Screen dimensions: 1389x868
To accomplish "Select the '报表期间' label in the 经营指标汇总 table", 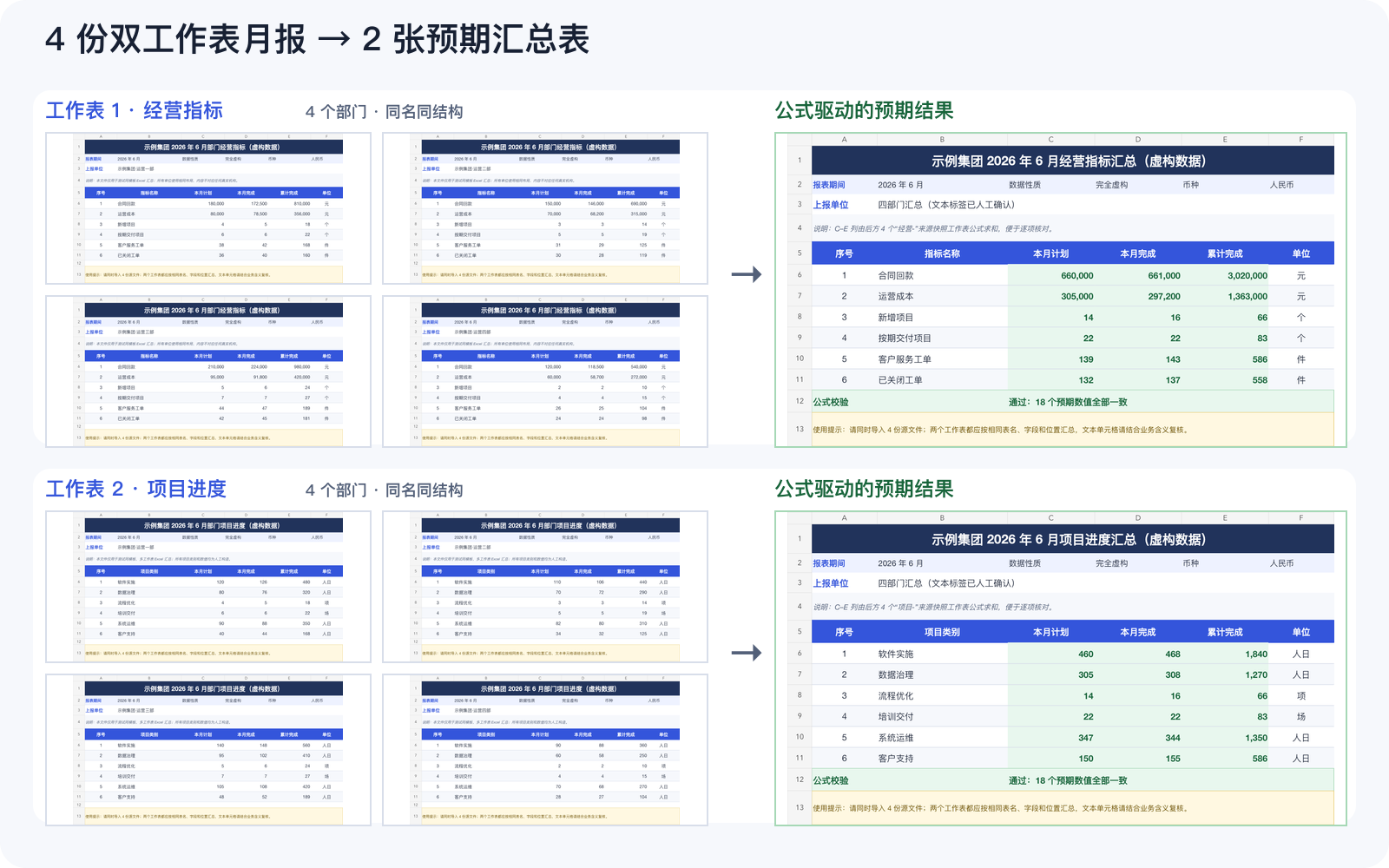I will pyautogui.click(x=829, y=185).
